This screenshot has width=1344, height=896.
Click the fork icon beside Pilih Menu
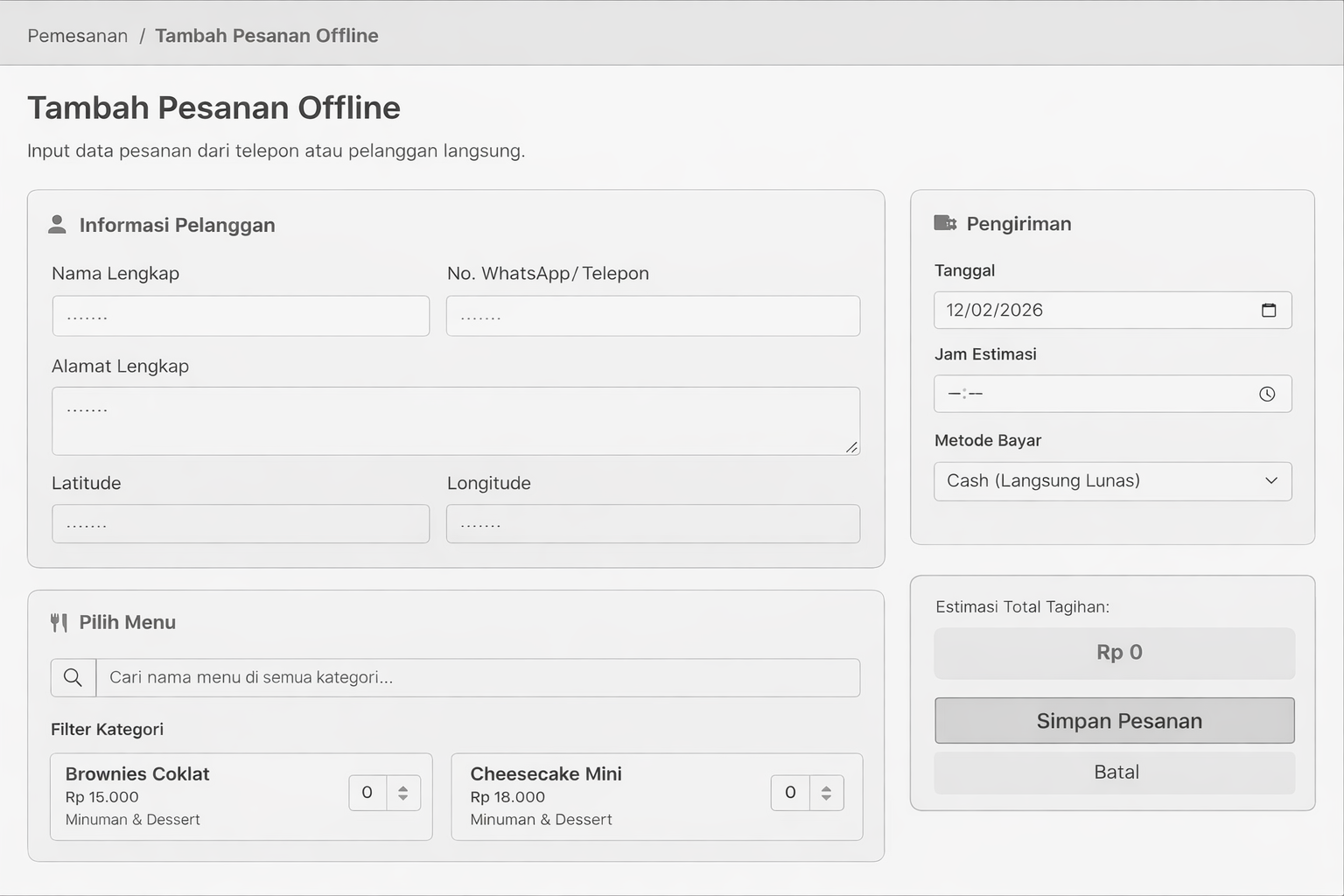(x=59, y=623)
